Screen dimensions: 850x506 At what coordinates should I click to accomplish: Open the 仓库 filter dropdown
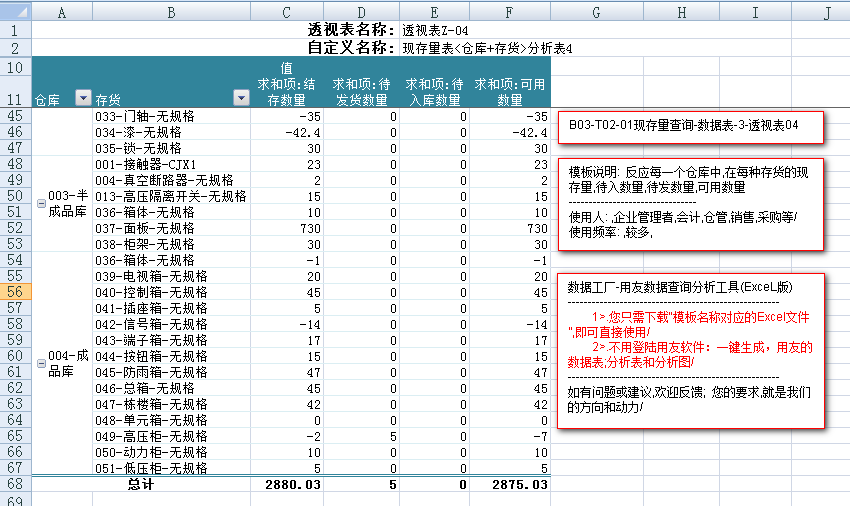83,98
